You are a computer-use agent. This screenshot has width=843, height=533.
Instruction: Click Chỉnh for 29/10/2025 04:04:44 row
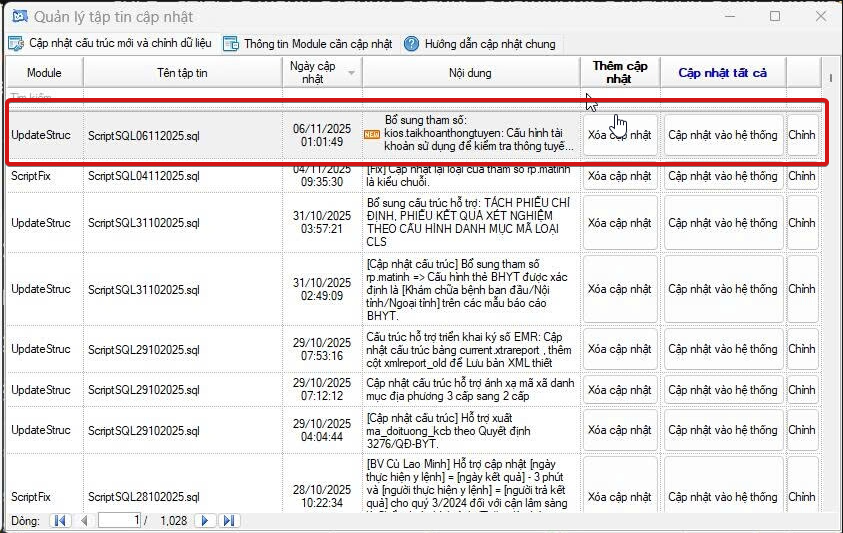(x=802, y=430)
